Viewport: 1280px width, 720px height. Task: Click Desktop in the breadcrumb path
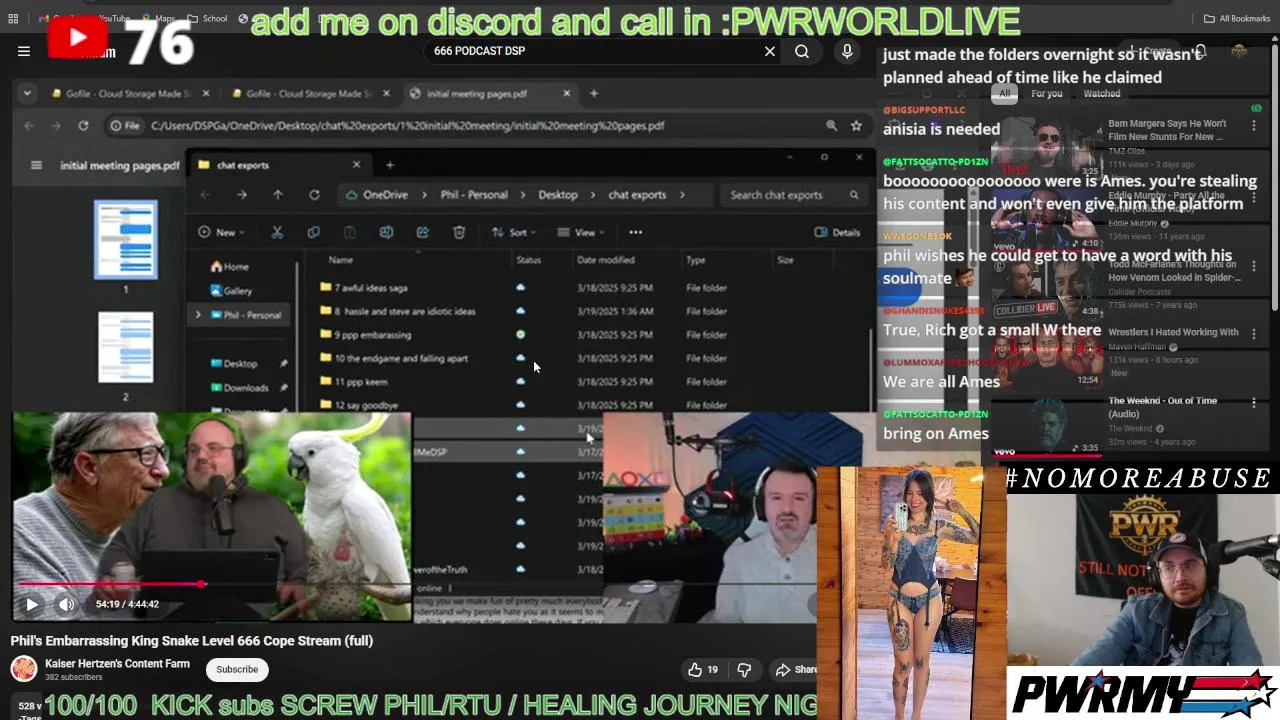558,195
